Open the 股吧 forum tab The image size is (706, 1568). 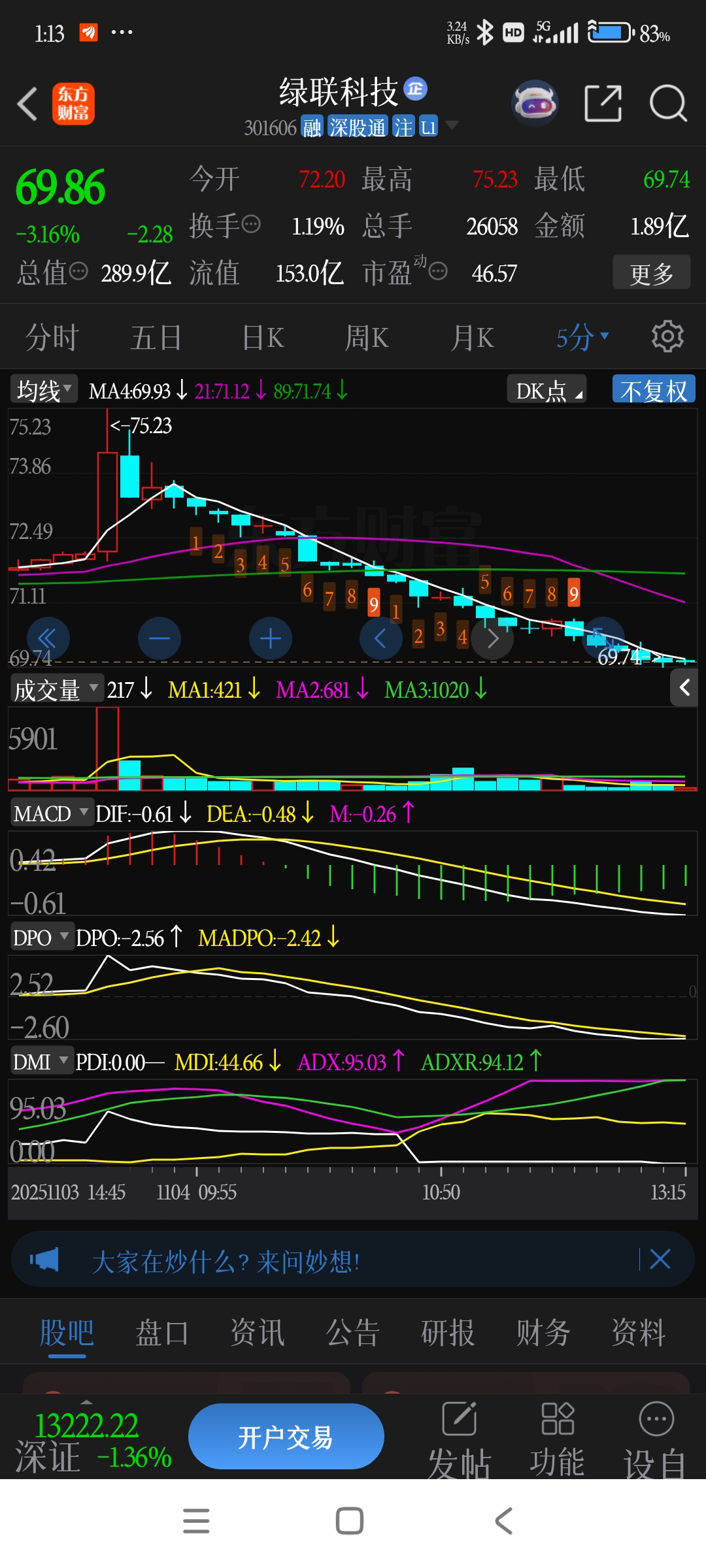point(67,1331)
